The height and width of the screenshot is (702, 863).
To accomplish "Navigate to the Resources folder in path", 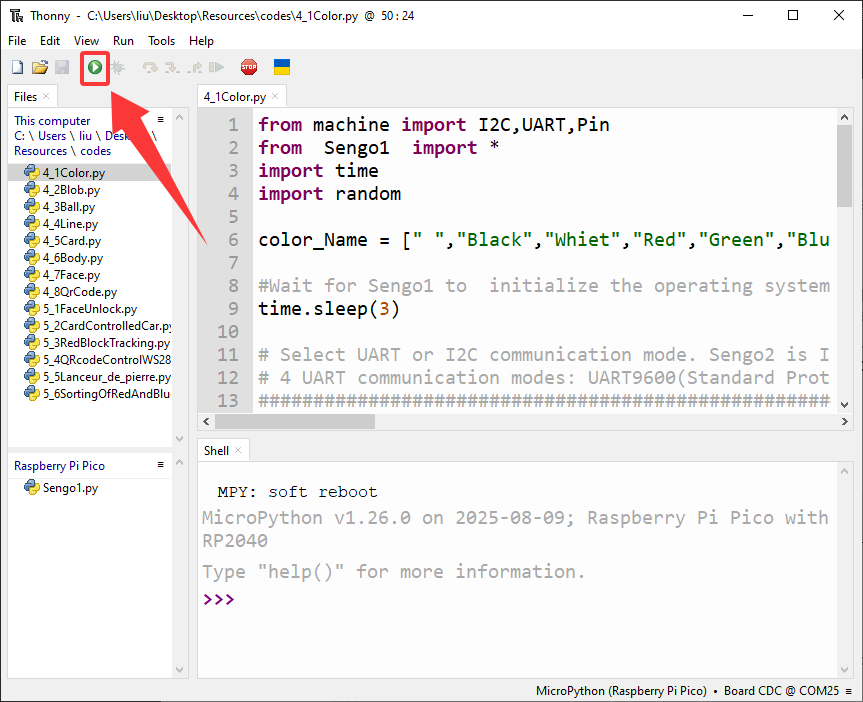I will [40, 151].
